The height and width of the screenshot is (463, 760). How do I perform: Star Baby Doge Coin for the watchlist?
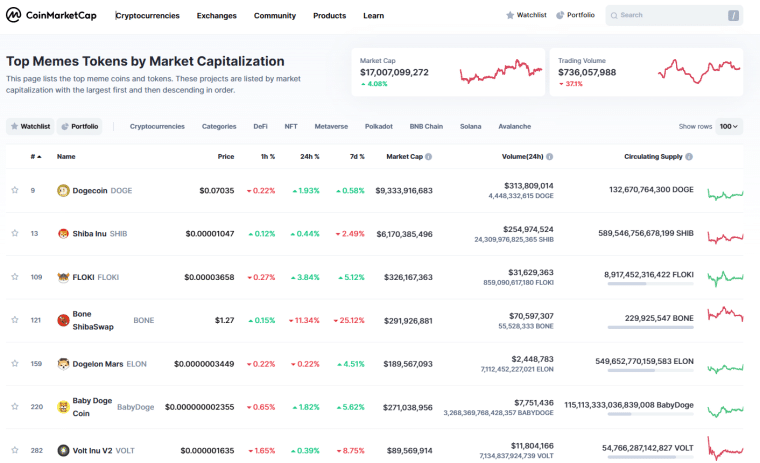(15, 406)
